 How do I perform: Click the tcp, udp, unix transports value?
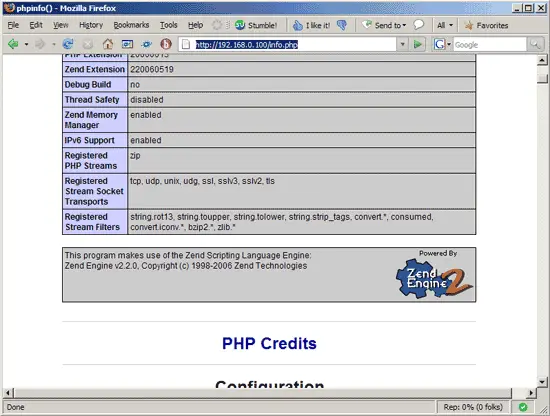pos(202,181)
